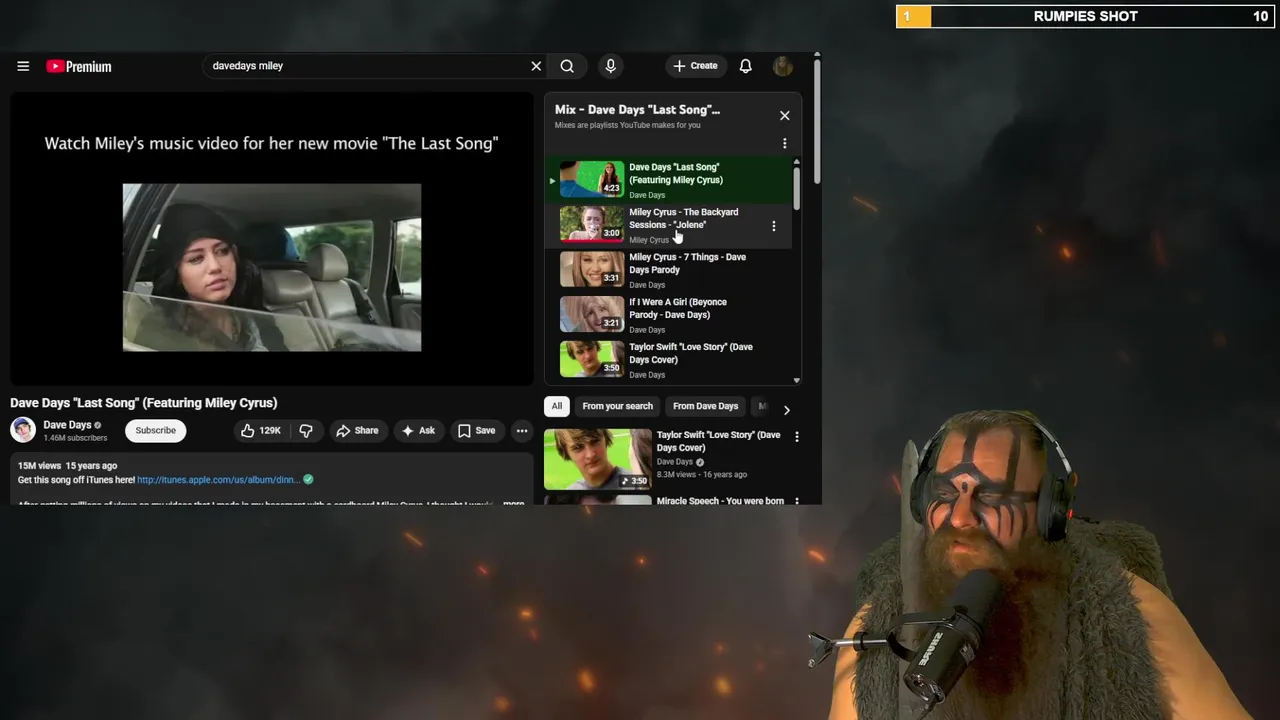Open the Create menu

coord(695,66)
